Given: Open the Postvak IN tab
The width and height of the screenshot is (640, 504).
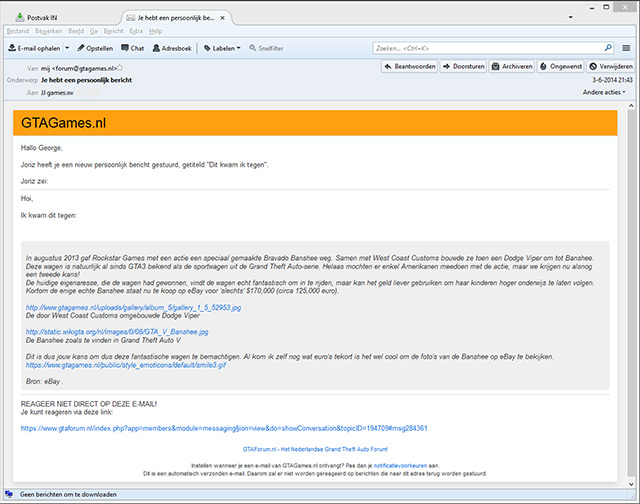Looking at the screenshot, I should click(37, 18).
